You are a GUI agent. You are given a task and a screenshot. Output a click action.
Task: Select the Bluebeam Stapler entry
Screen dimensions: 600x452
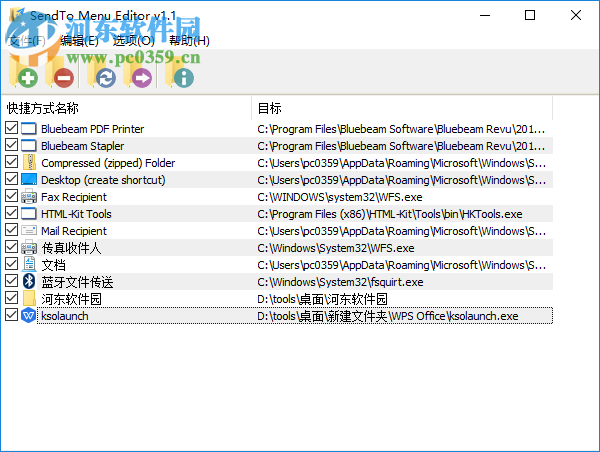pos(82,146)
